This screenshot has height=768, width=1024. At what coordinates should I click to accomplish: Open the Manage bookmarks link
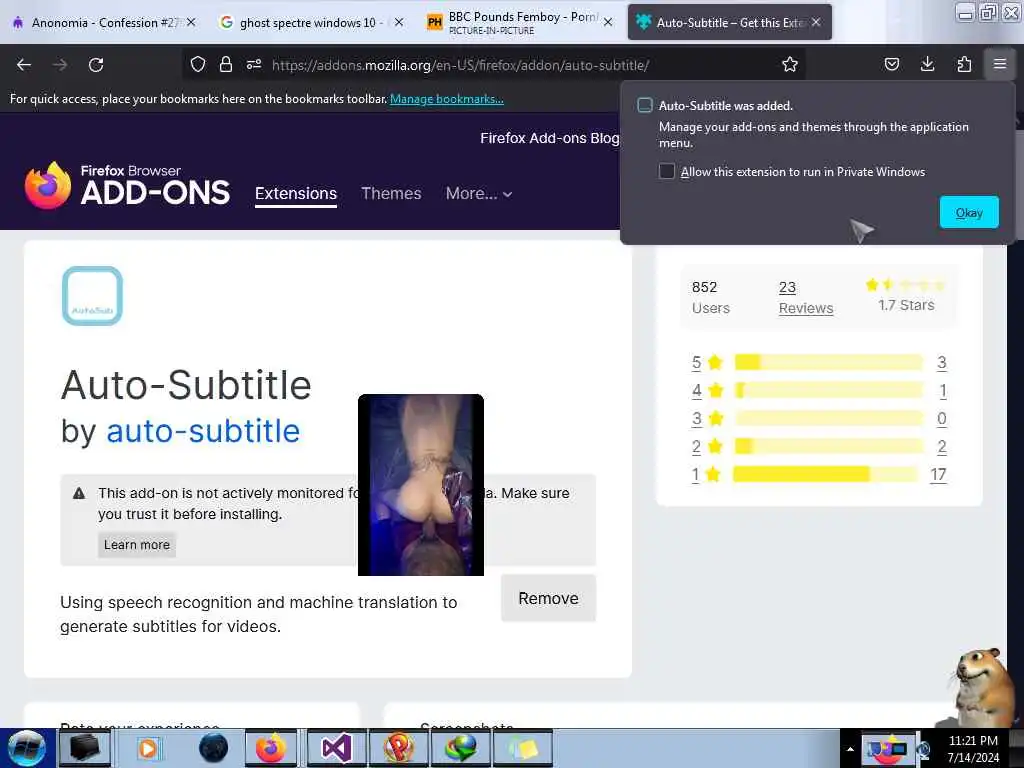[447, 99]
